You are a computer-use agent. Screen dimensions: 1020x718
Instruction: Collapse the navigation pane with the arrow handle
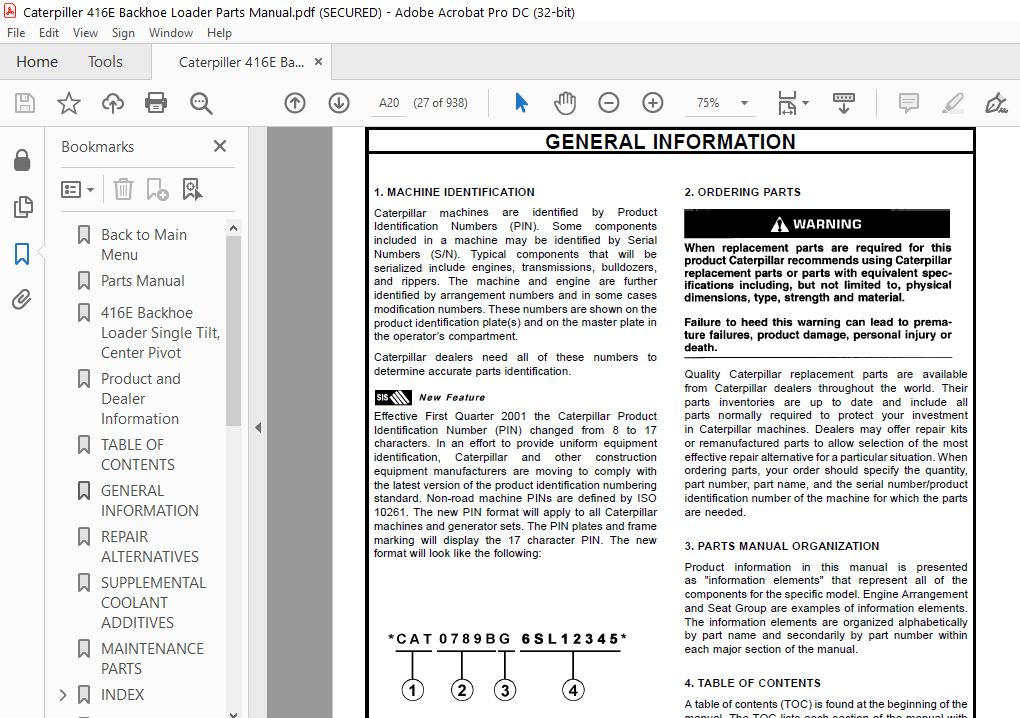pyautogui.click(x=258, y=427)
